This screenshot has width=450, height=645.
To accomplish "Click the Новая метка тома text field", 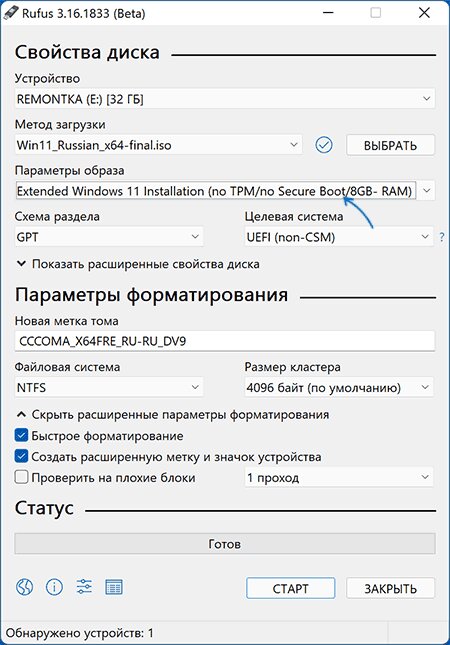I will (x=225, y=341).
